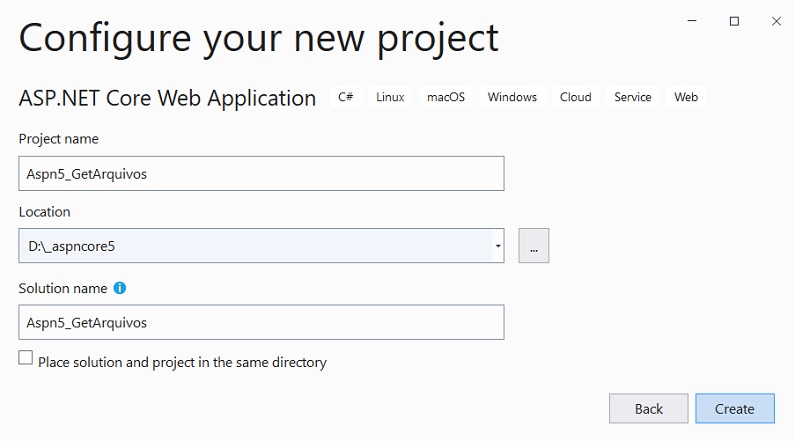This screenshot has width=795, height=441.
Task: Click the Solution name info icon
Action: click(x=120, y=288)
